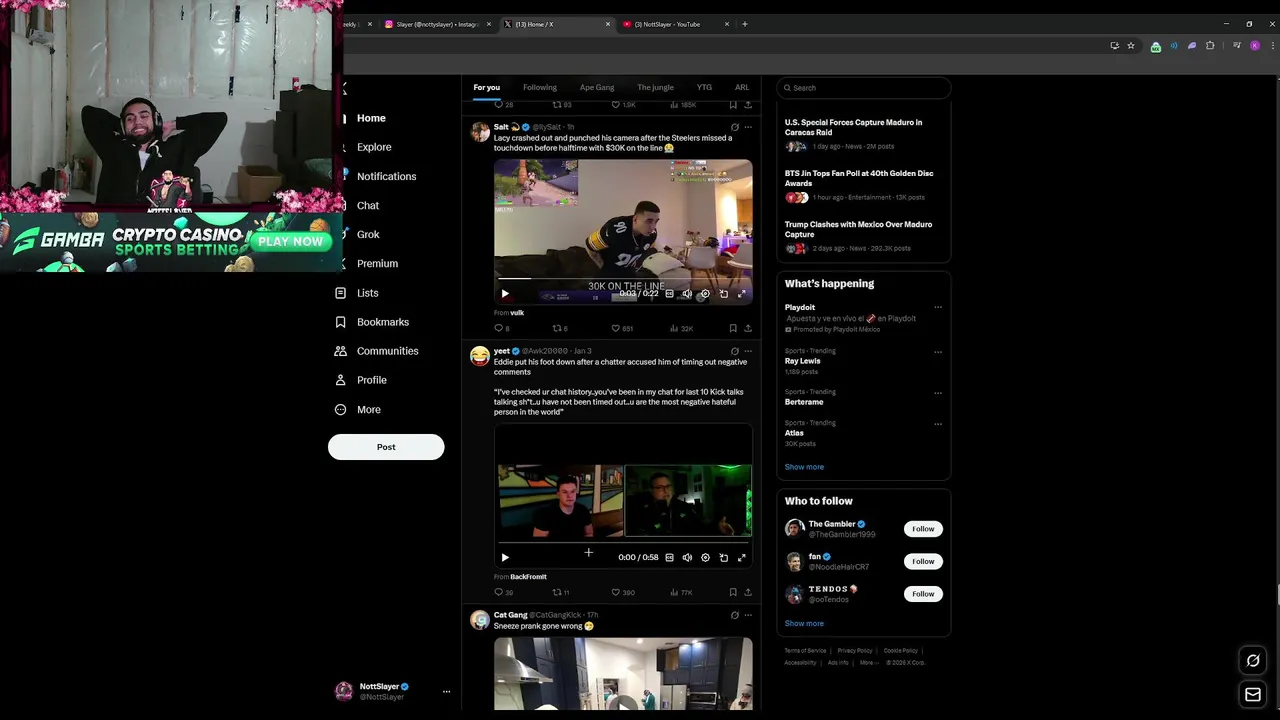Screen dimensions: 1280x720
Task: Click Grok explain icon on yeet post
Action: tap(735, 351)
